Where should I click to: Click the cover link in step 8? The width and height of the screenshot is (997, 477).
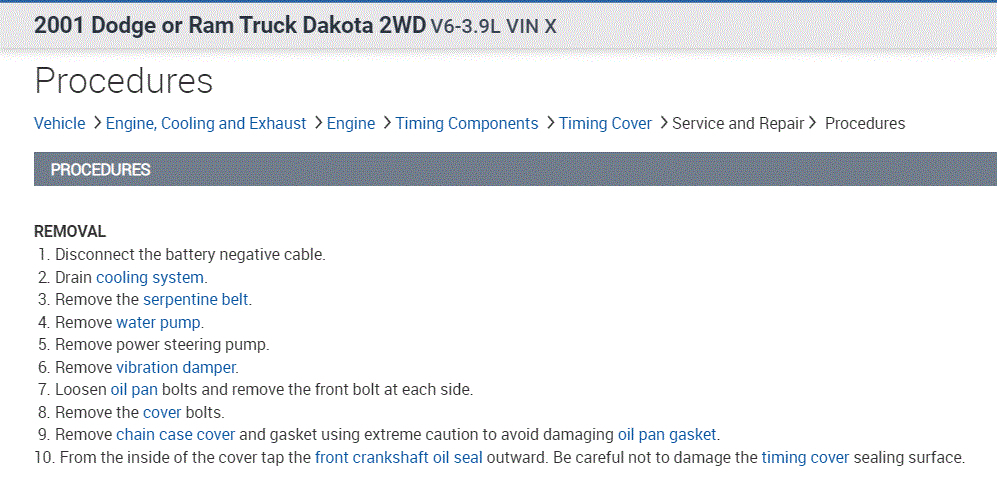click(162, 412)
